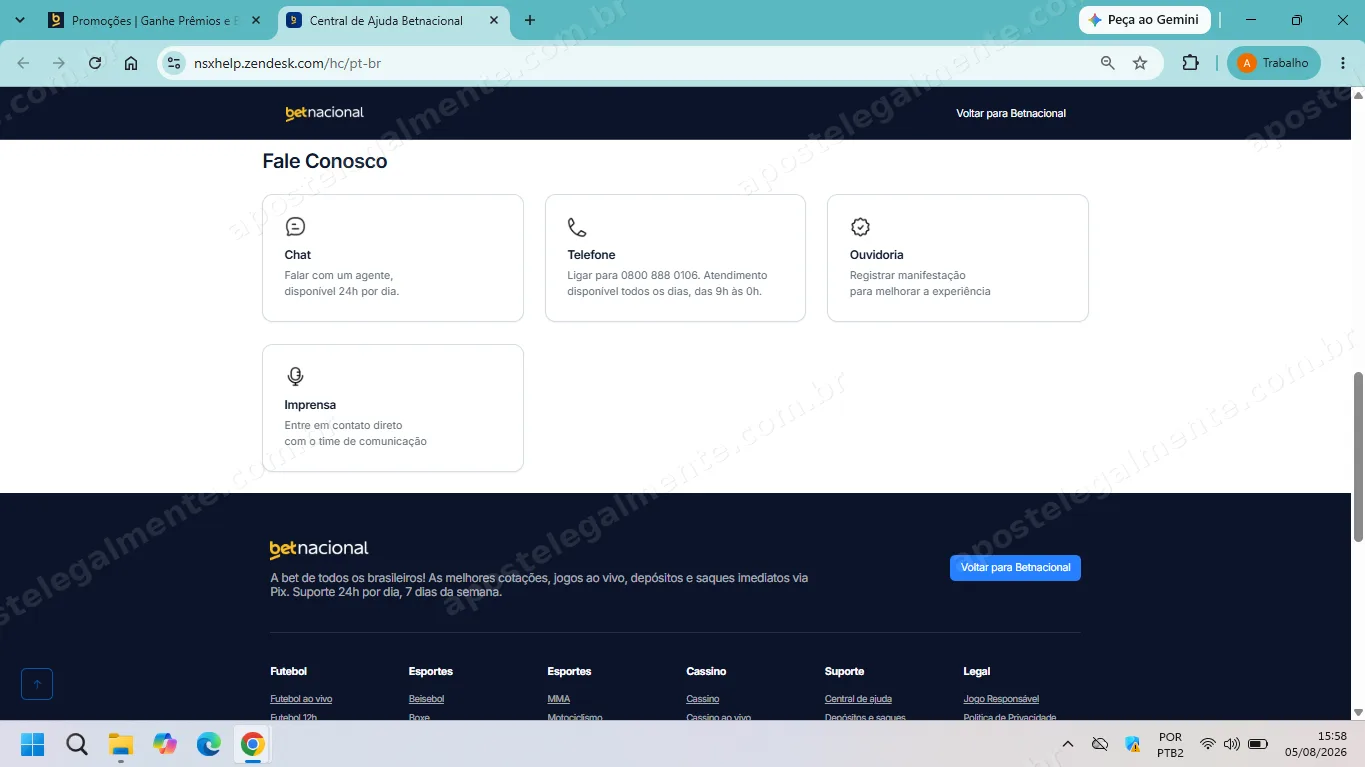Click the Chat speech bubble icon
Image resolution: width=1365 pixels, height=767 pixels.
pyautogui.click(x=295, y=227)
